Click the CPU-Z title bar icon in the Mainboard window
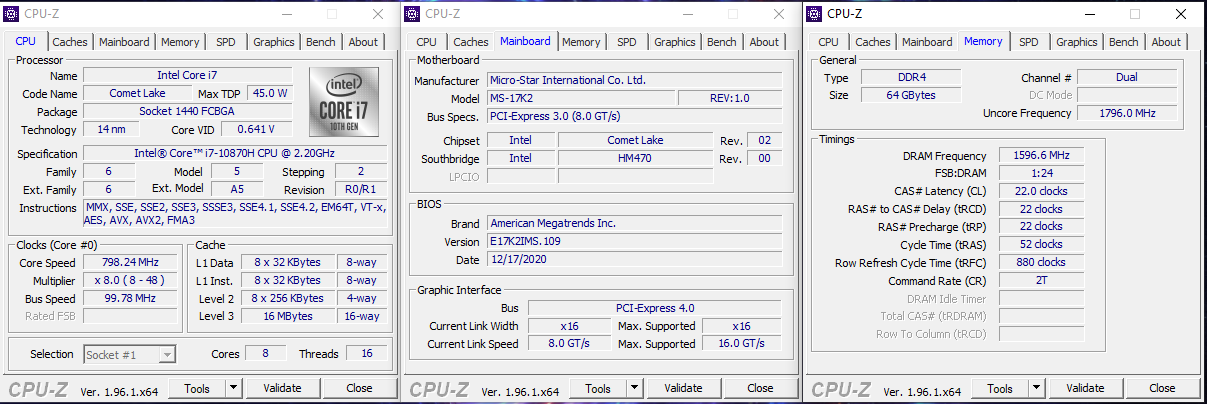The image size is (1207, 404). point(412,13)
